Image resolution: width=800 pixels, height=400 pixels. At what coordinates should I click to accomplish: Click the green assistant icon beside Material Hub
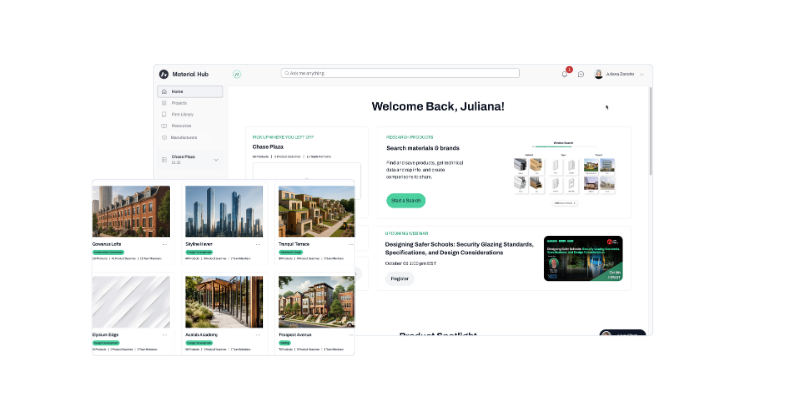tap(237, 74)
